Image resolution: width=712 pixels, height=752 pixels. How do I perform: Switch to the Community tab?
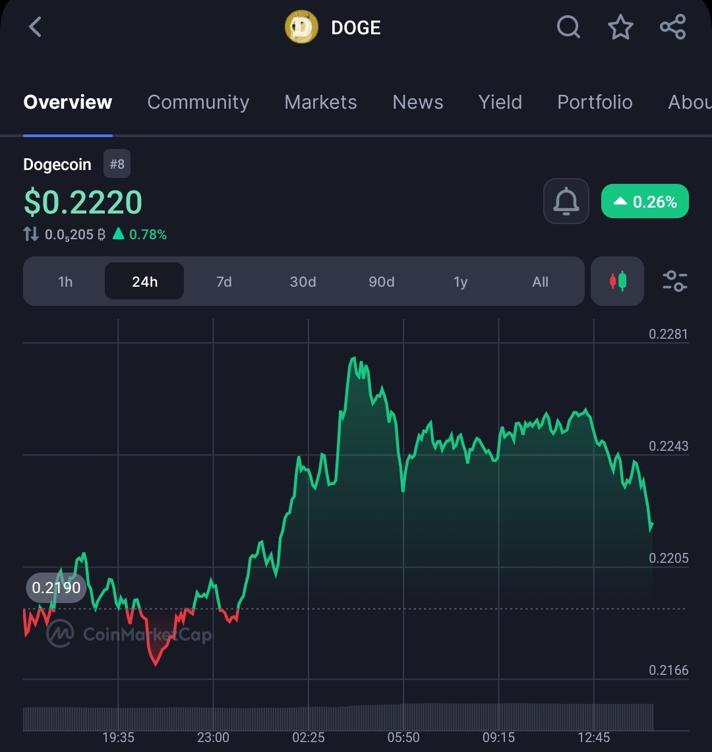coord(198,102)
